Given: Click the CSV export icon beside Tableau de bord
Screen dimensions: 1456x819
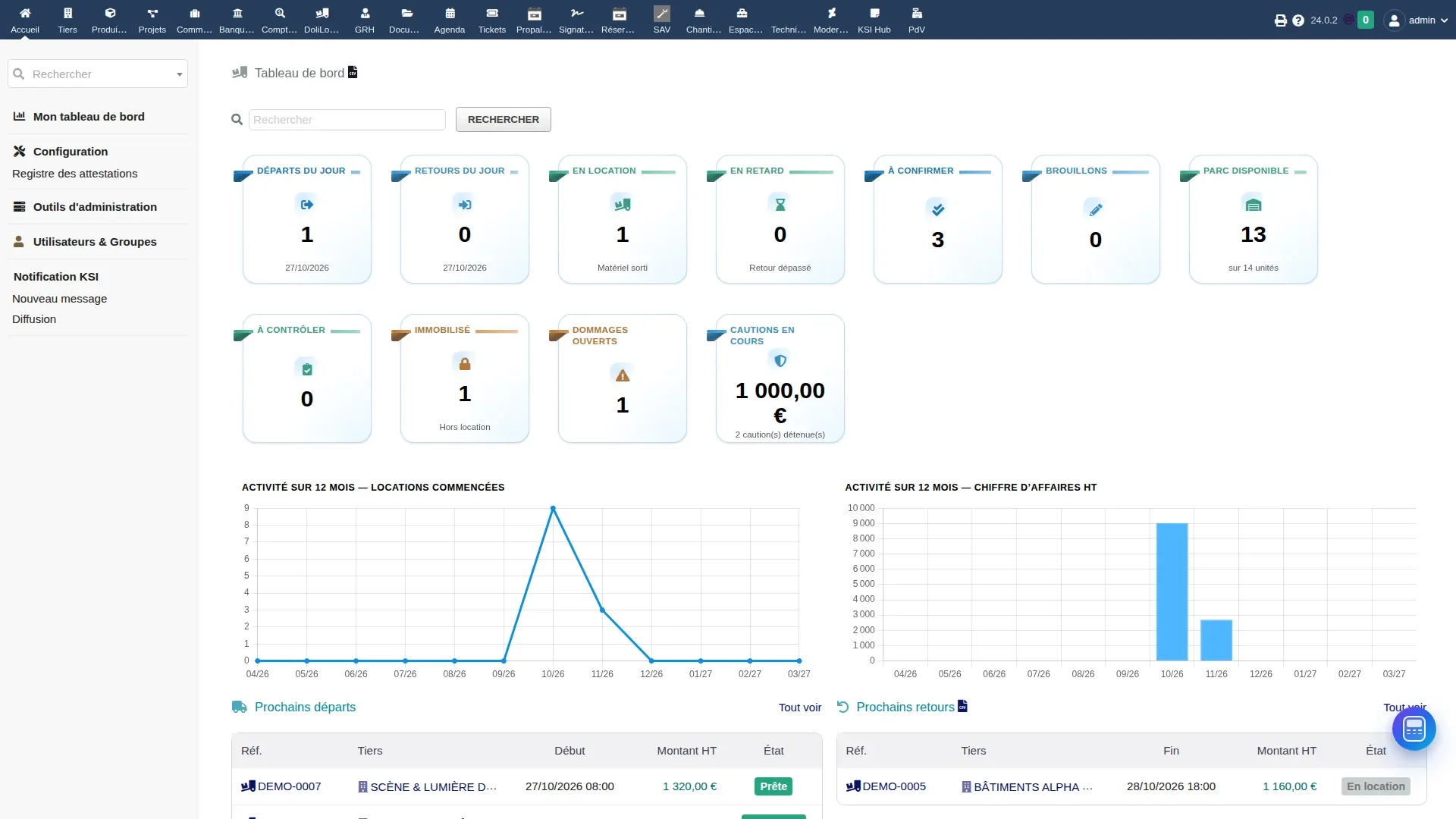Looking at the screenshot, I should 353,72.
